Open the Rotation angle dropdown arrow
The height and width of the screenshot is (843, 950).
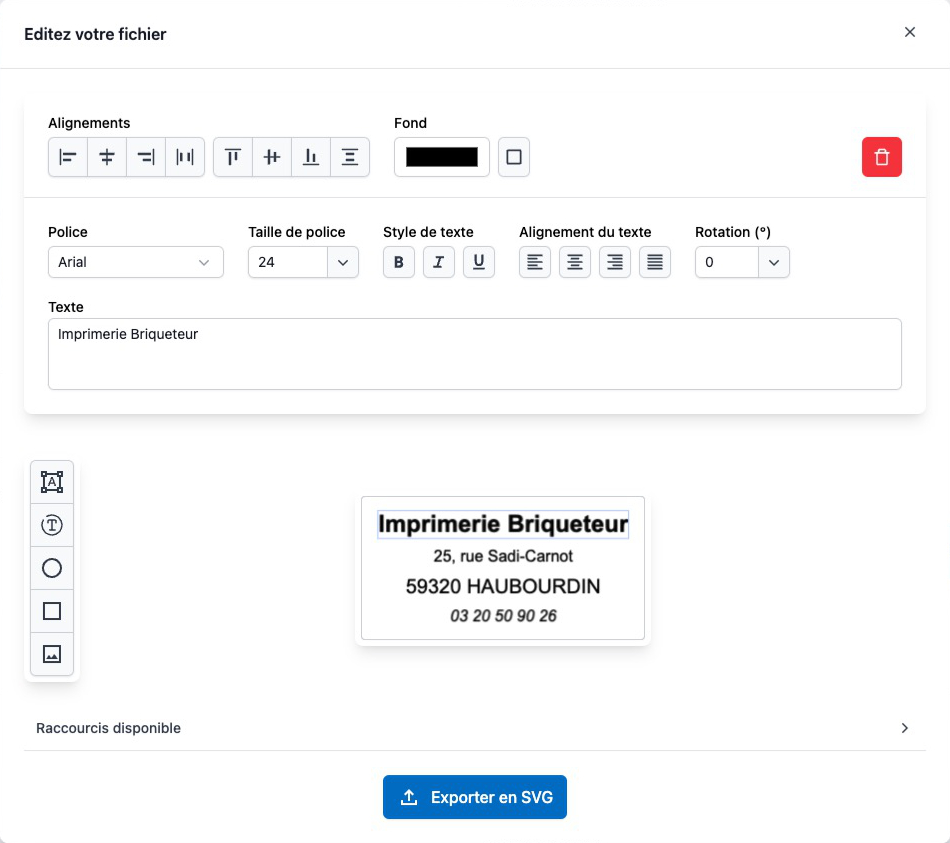click(773, 262)
